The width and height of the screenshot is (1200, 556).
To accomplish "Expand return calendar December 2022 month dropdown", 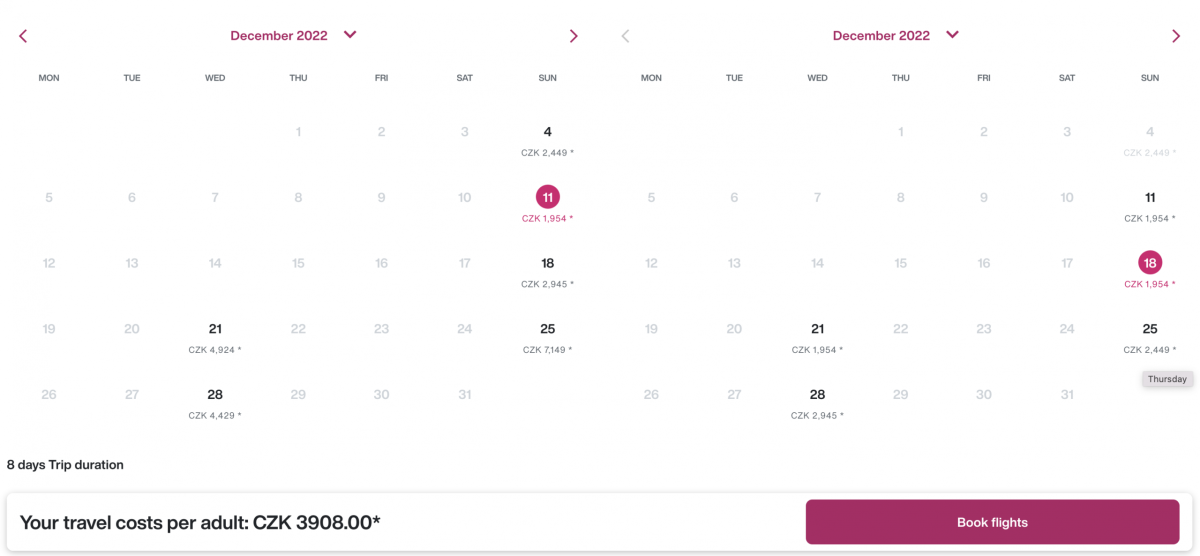I will (x=952, y=35).
